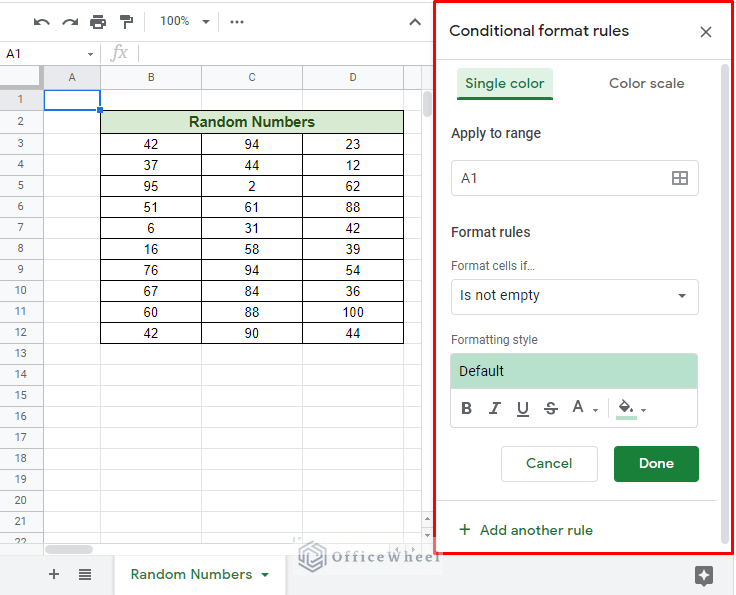
Task: Toggle Underline in formatting style
Action: 522,408
